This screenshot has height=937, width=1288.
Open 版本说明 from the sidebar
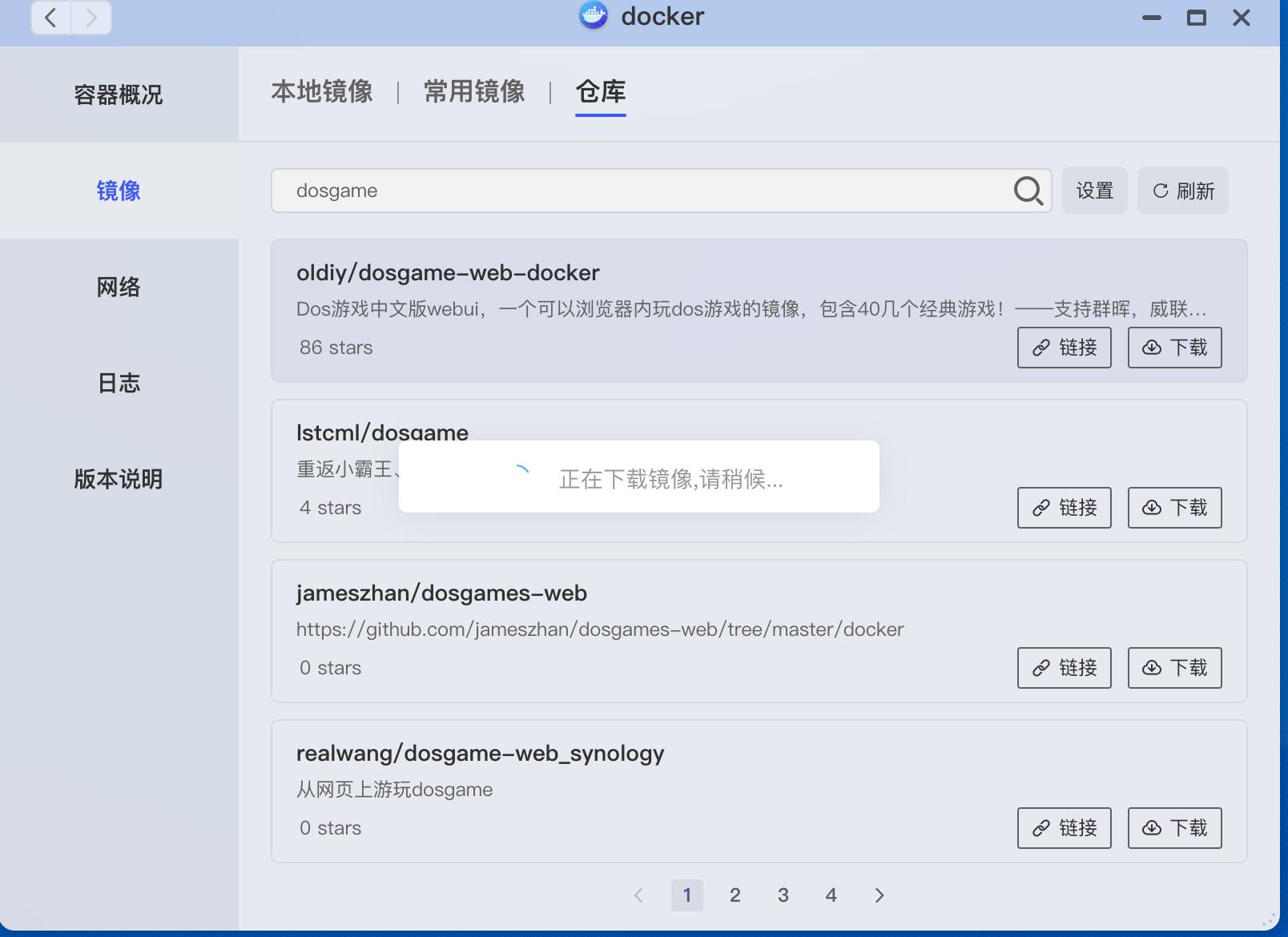pos(119,479)
